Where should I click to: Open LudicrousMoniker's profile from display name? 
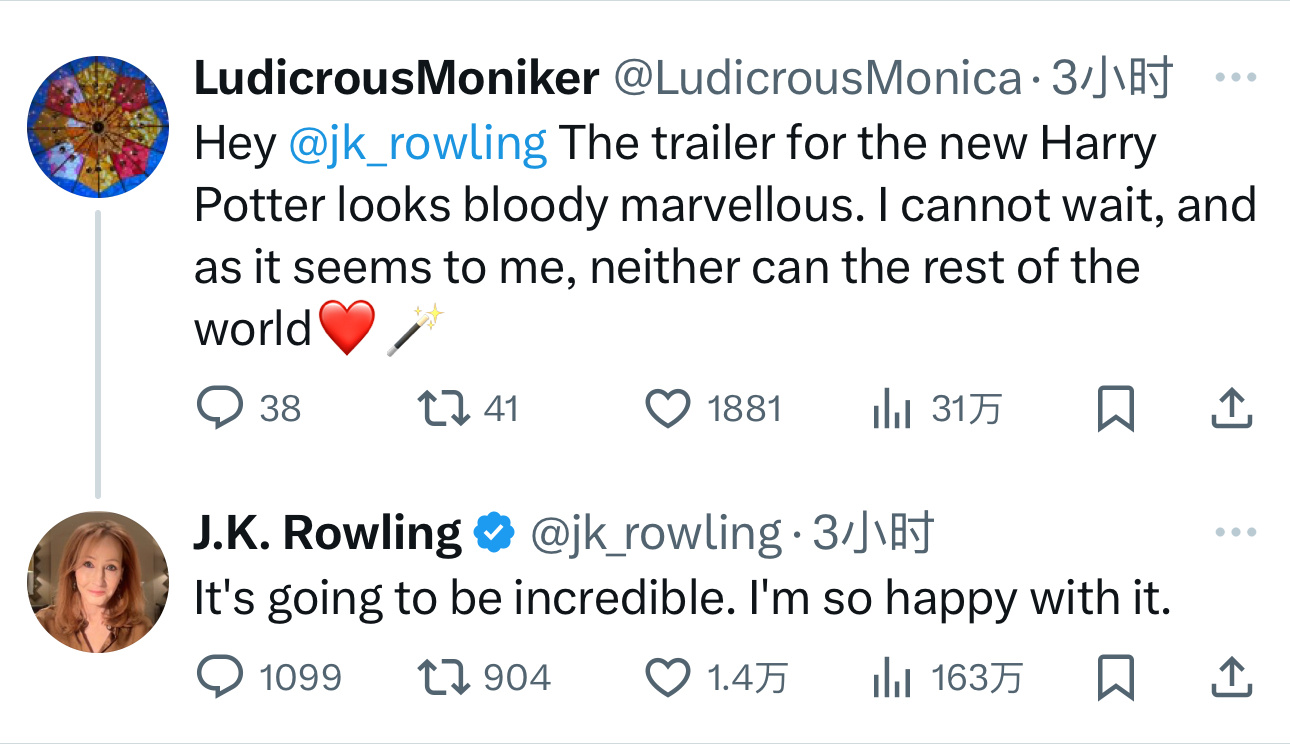coord(396,79)
